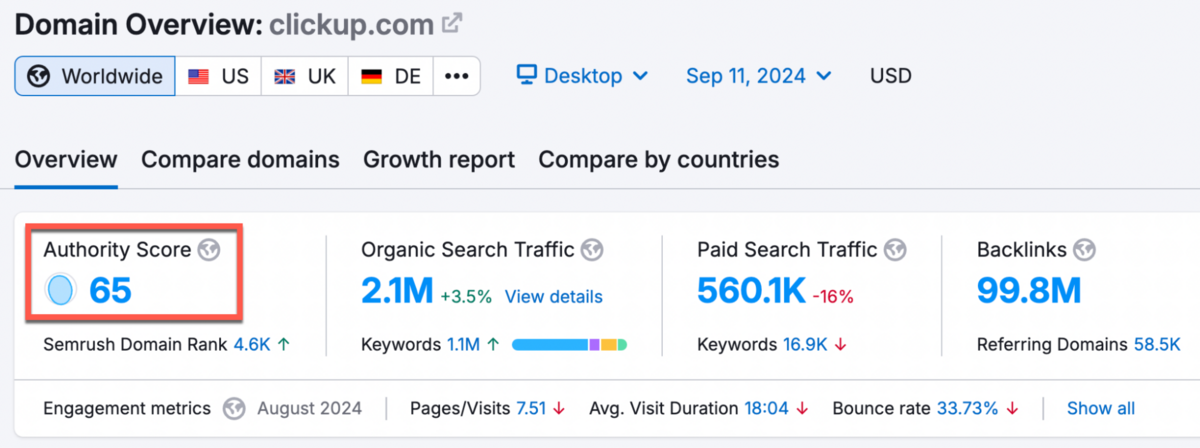Open Semrush Domain Rank 4.6K value
Image resolution: width=1200 pixels, height=448 pixels.
coord(252,345)
